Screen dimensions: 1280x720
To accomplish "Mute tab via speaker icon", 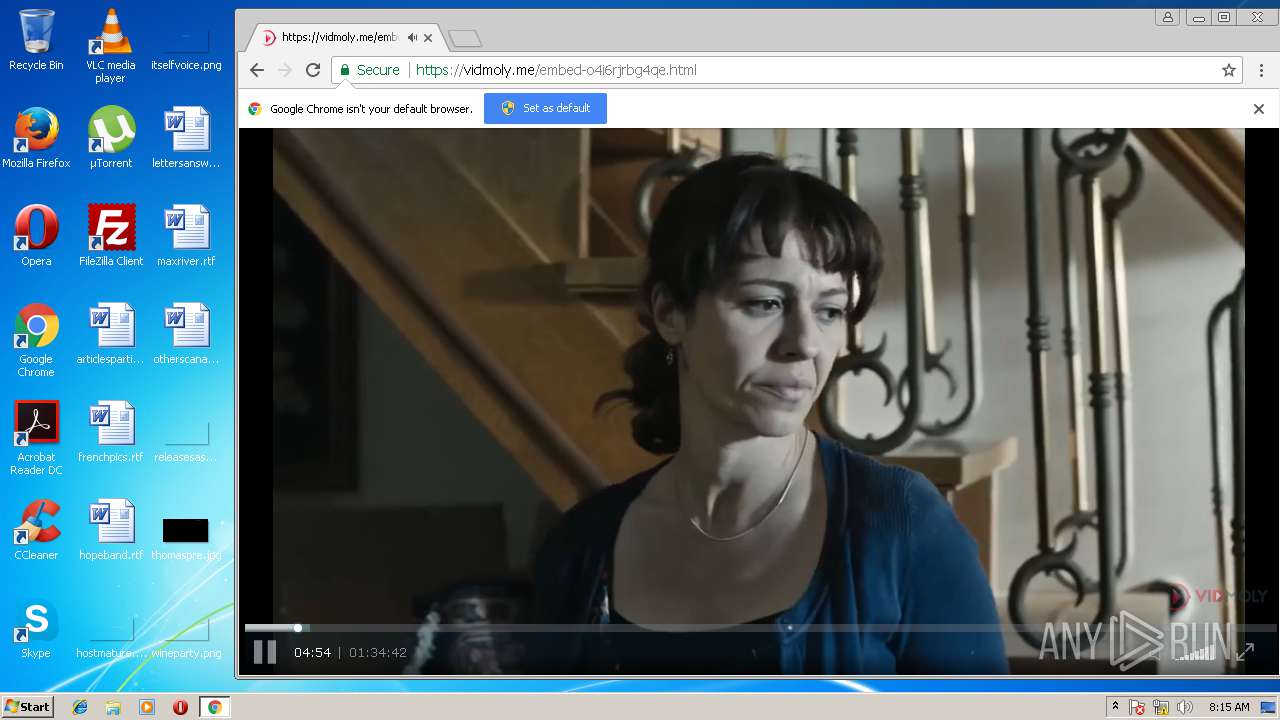I will (412, 38).
